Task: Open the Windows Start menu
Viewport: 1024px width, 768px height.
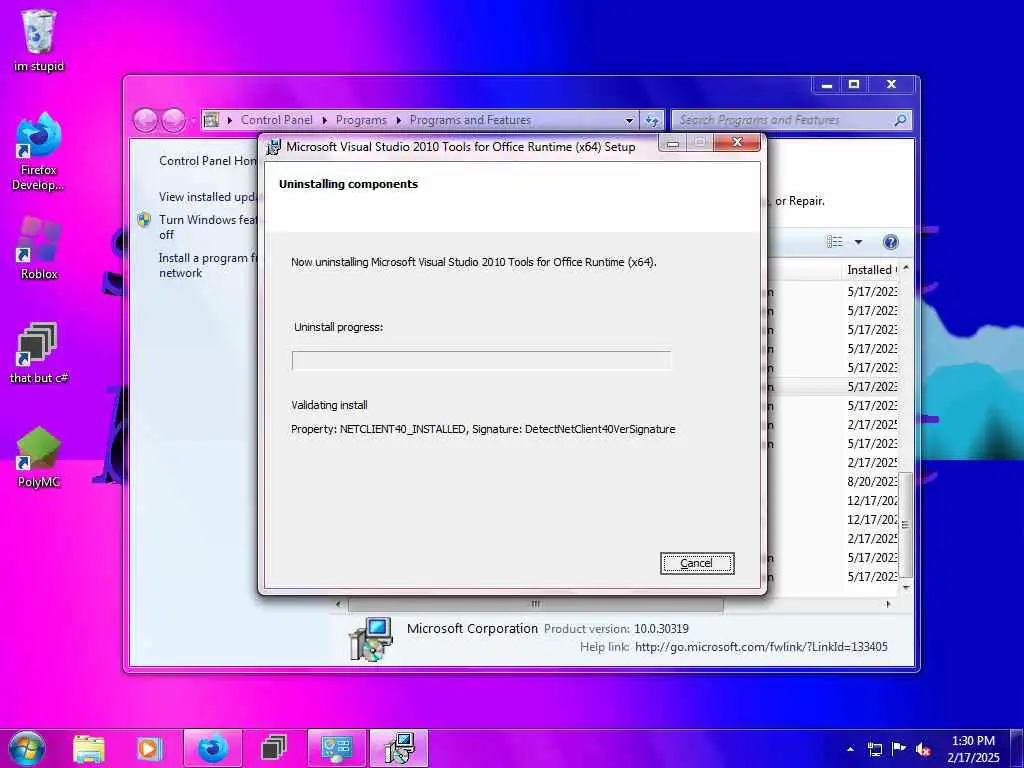Action: pyautogui.click(x=27, y=748)
